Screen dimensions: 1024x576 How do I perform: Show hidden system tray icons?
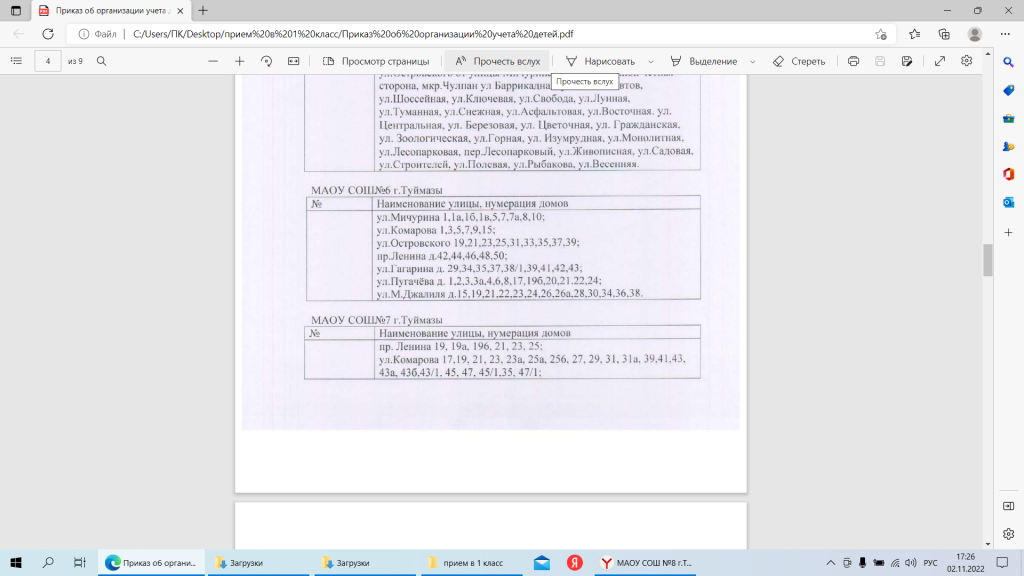tap(830, 562)
